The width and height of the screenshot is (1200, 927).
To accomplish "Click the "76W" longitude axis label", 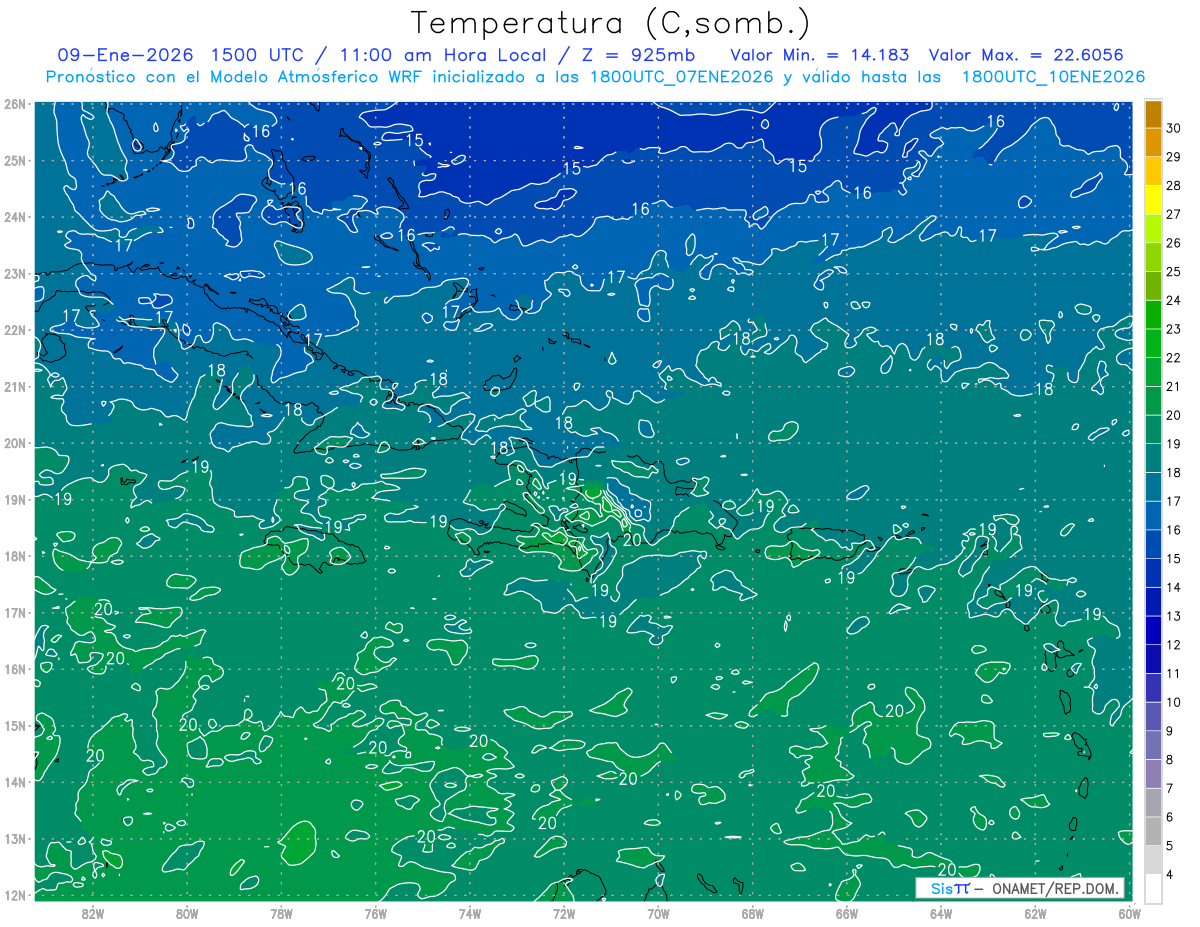I will click(x=375, y=913).
